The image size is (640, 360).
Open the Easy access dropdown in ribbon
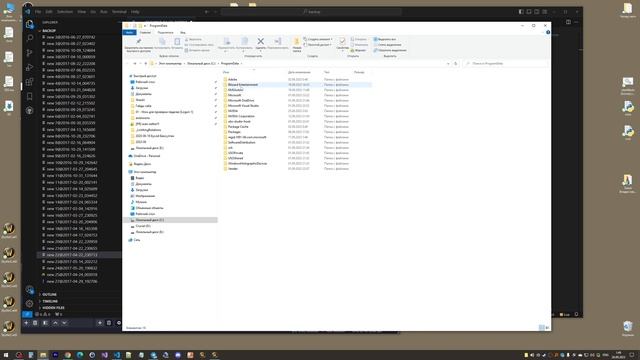(x=317, y=44)
